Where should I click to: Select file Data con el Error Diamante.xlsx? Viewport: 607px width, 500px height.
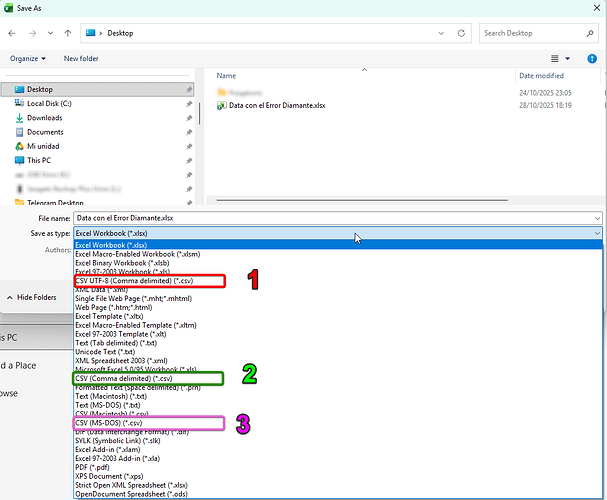click(277, 105)
